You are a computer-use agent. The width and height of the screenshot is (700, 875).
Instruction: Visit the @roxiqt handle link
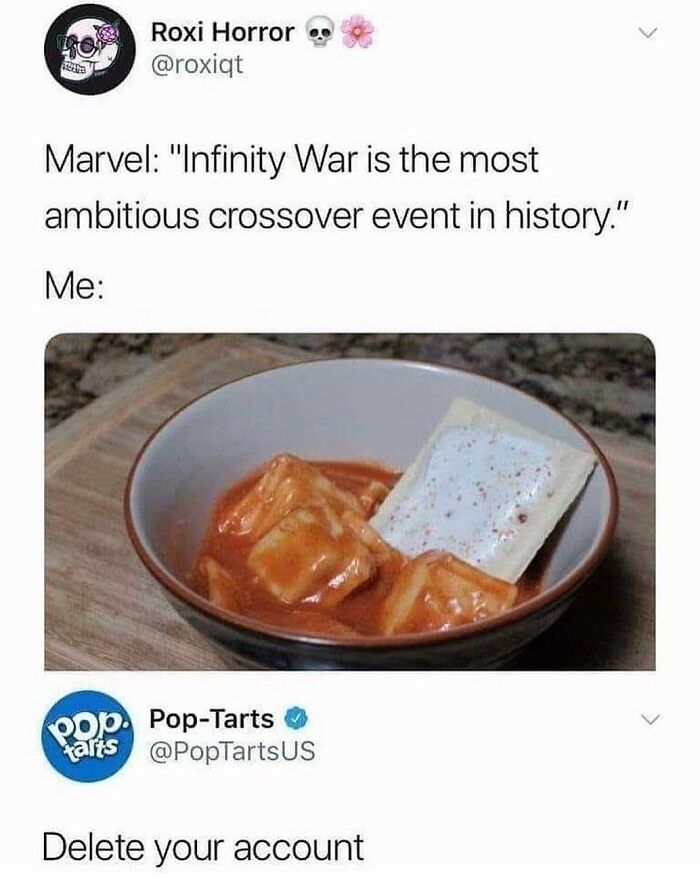[x=198, y=65]
